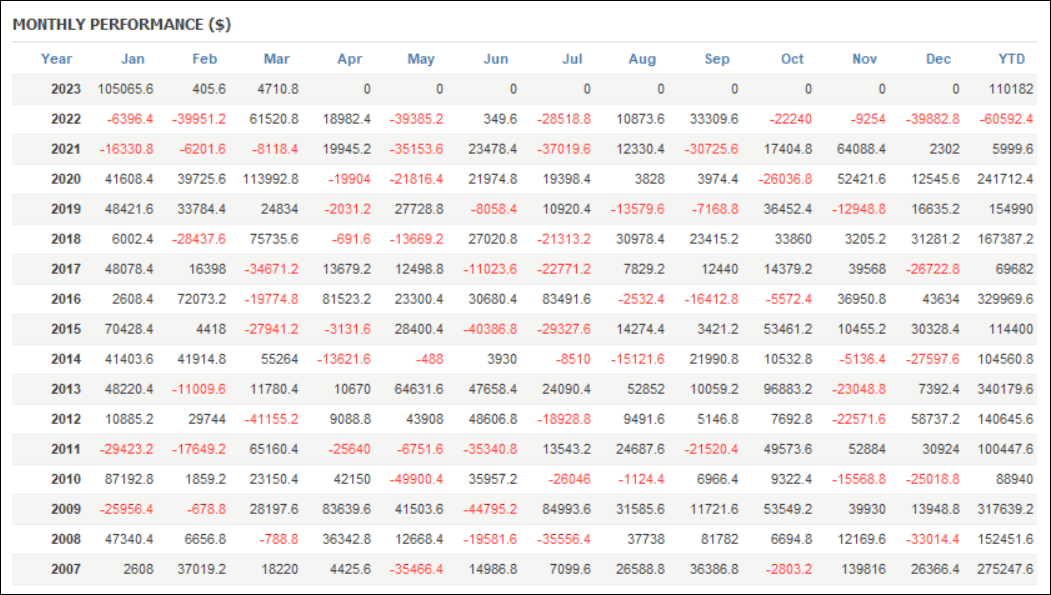Click 2011 April value -25640
The height and width of the screenshot is (595, 1051).
coord(349,449)
